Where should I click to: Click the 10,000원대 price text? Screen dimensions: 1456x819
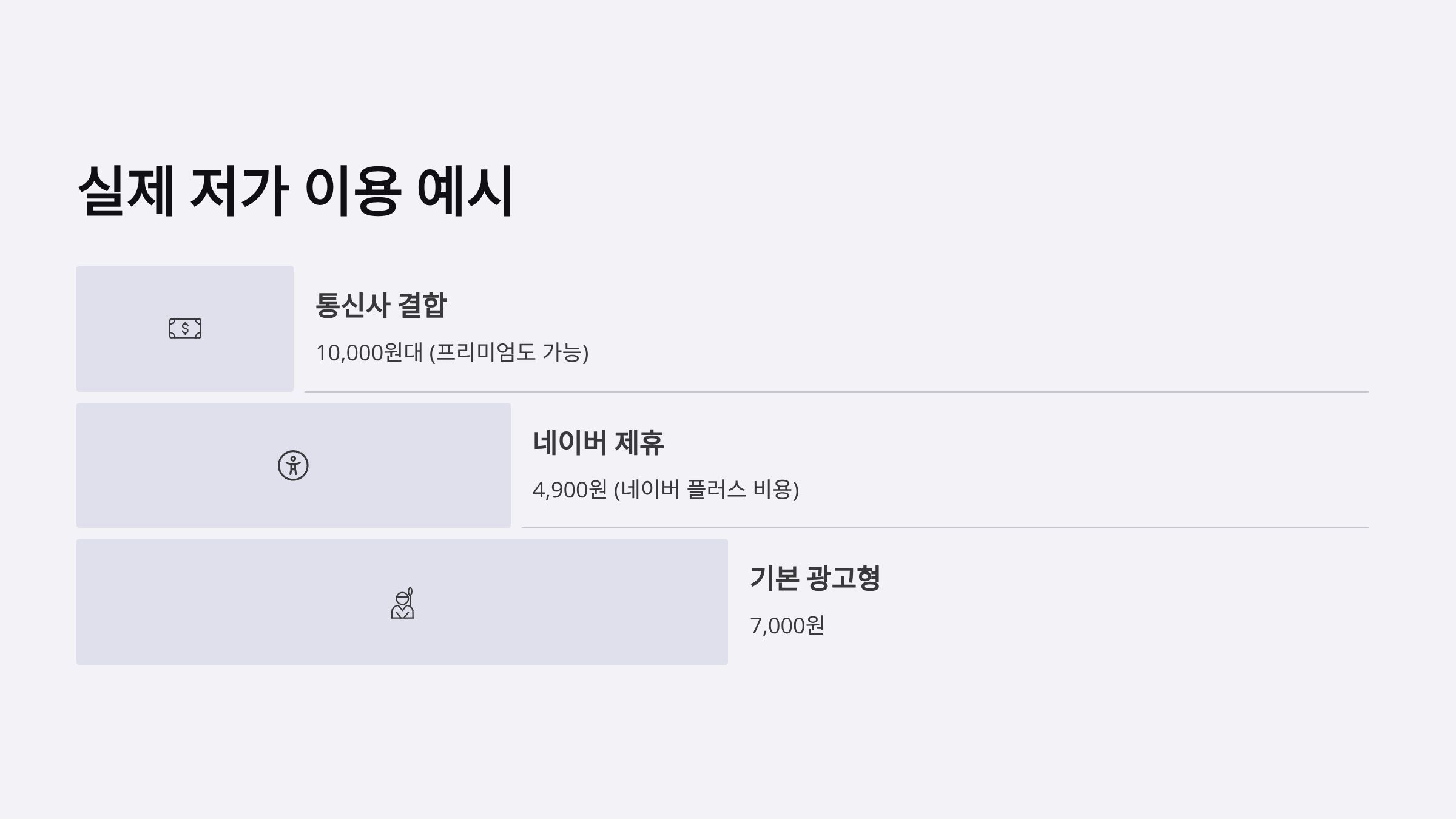coord(369,352)
